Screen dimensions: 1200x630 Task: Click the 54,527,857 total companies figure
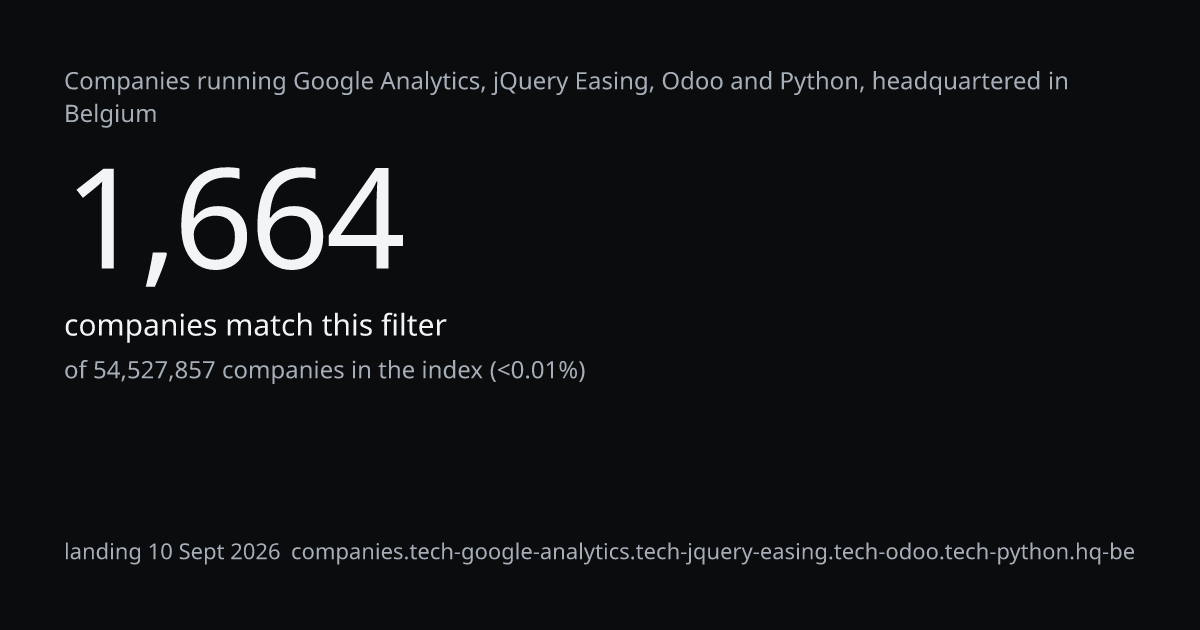pos(154,371)
